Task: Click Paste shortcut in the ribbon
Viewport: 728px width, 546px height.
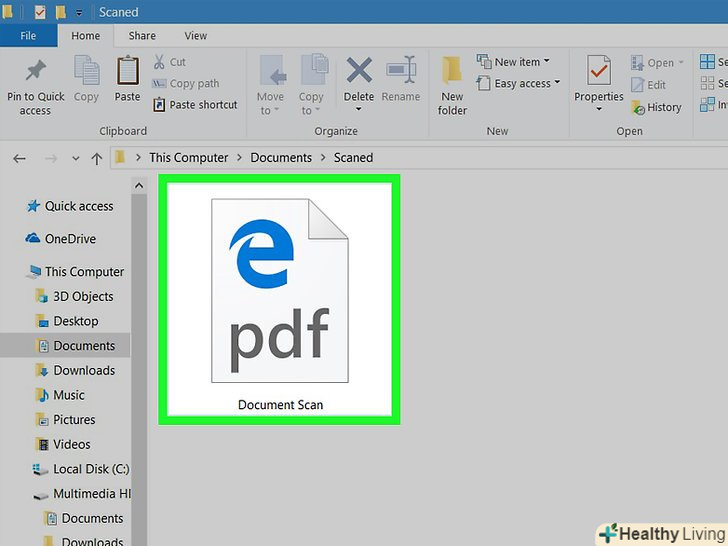Action: (195, 105)
